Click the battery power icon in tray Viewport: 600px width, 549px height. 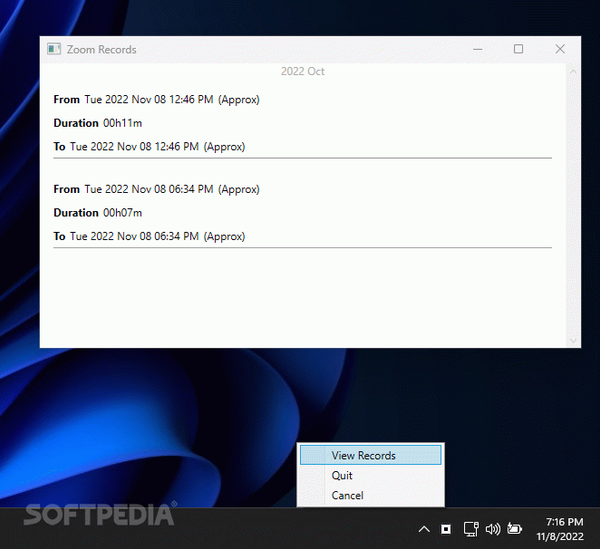(x=514, y=529)
